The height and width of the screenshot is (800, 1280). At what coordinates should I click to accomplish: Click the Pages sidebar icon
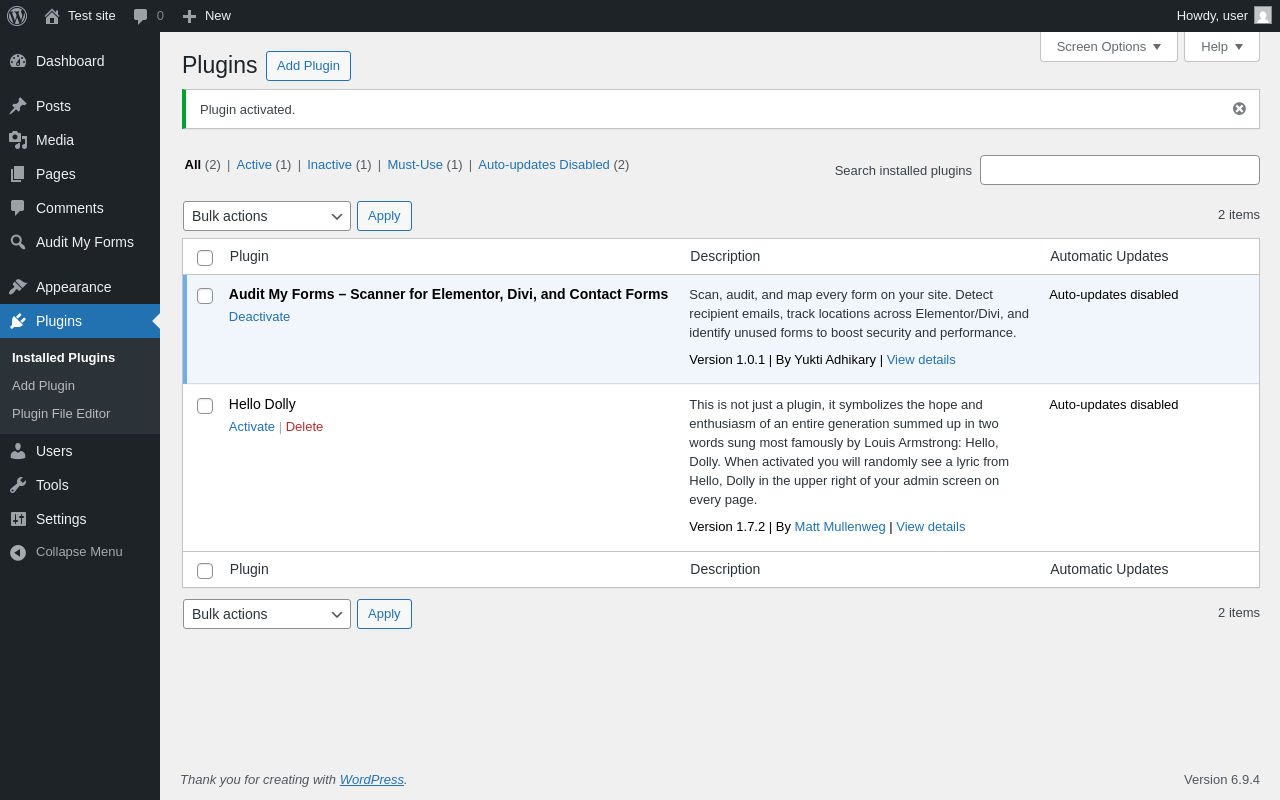coord(18,174)
